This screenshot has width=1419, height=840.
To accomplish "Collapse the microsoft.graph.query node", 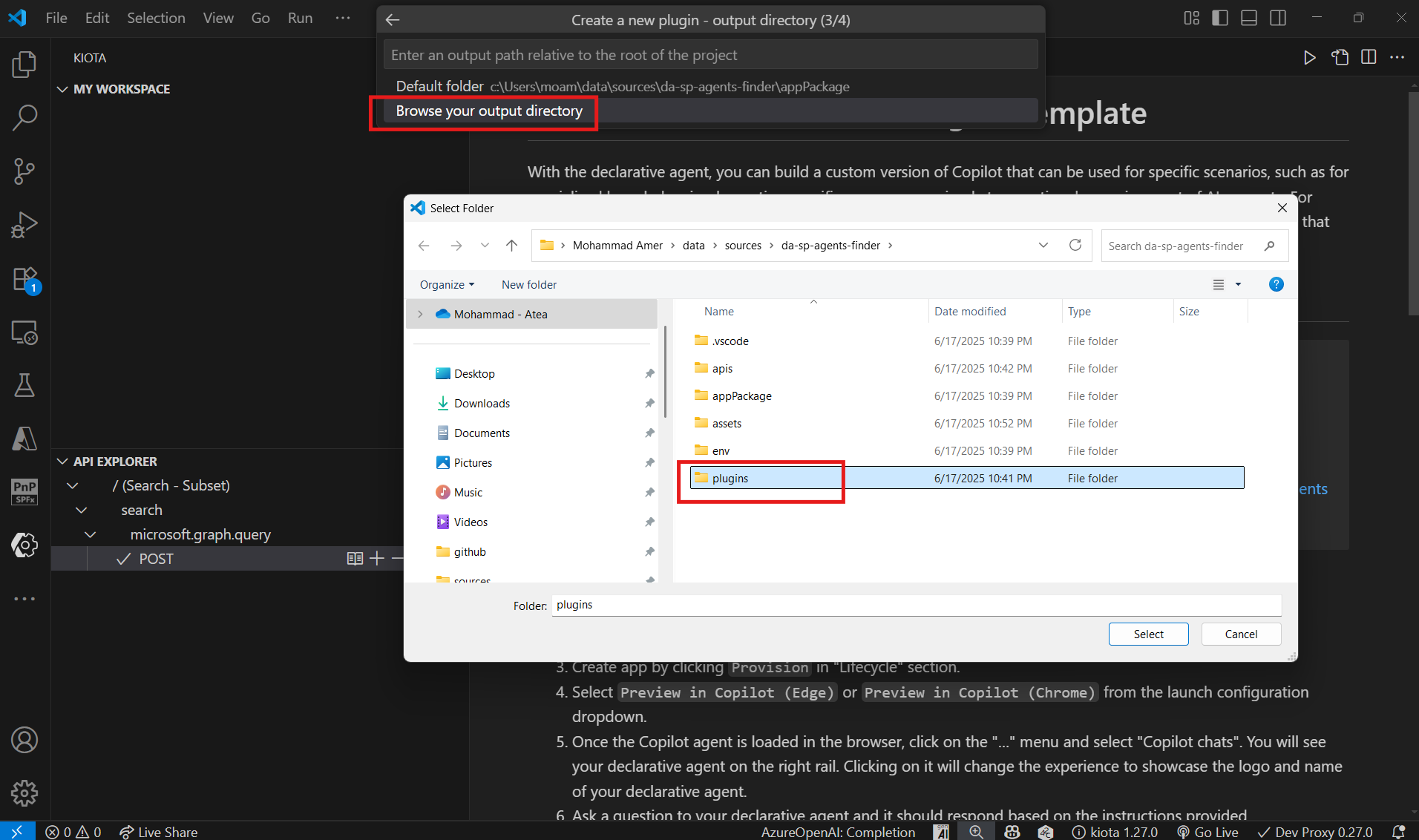I will 91,534.
